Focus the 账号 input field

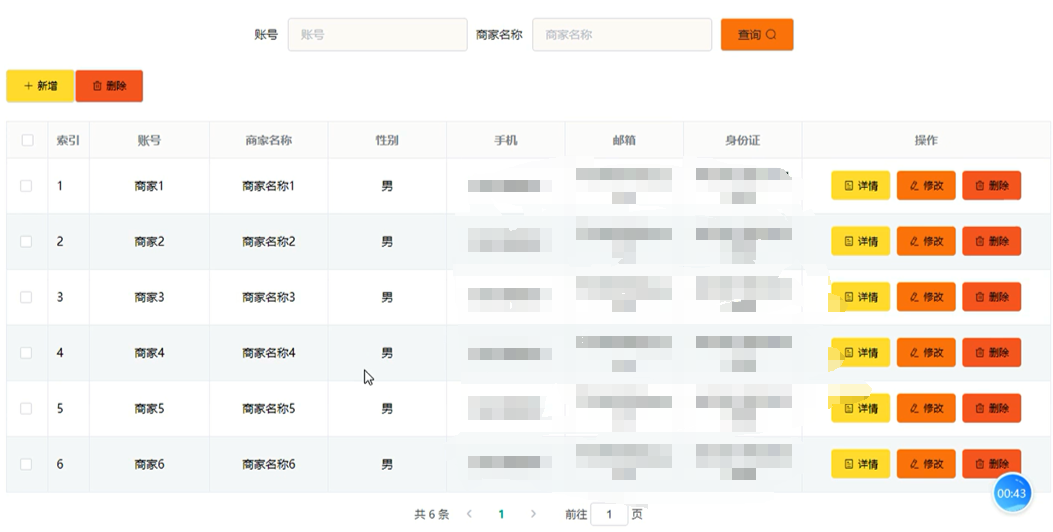click(377, 34)
